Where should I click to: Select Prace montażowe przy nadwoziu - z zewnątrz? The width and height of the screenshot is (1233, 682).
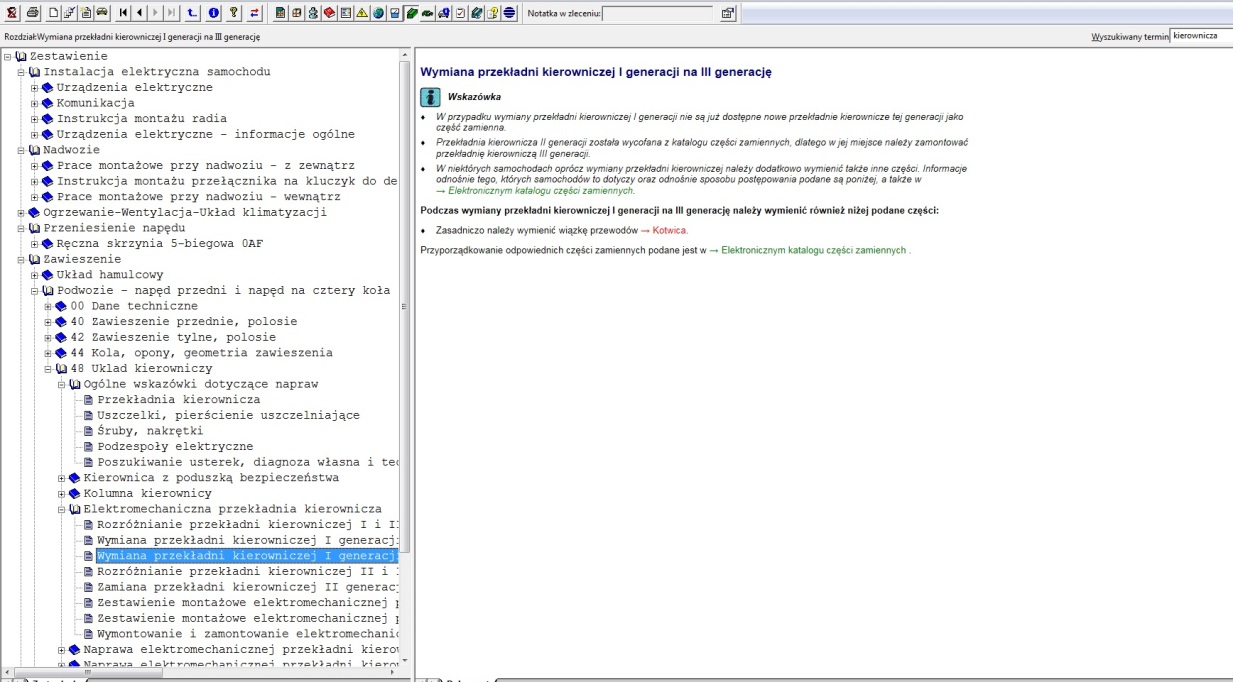[x=205, y=165]
